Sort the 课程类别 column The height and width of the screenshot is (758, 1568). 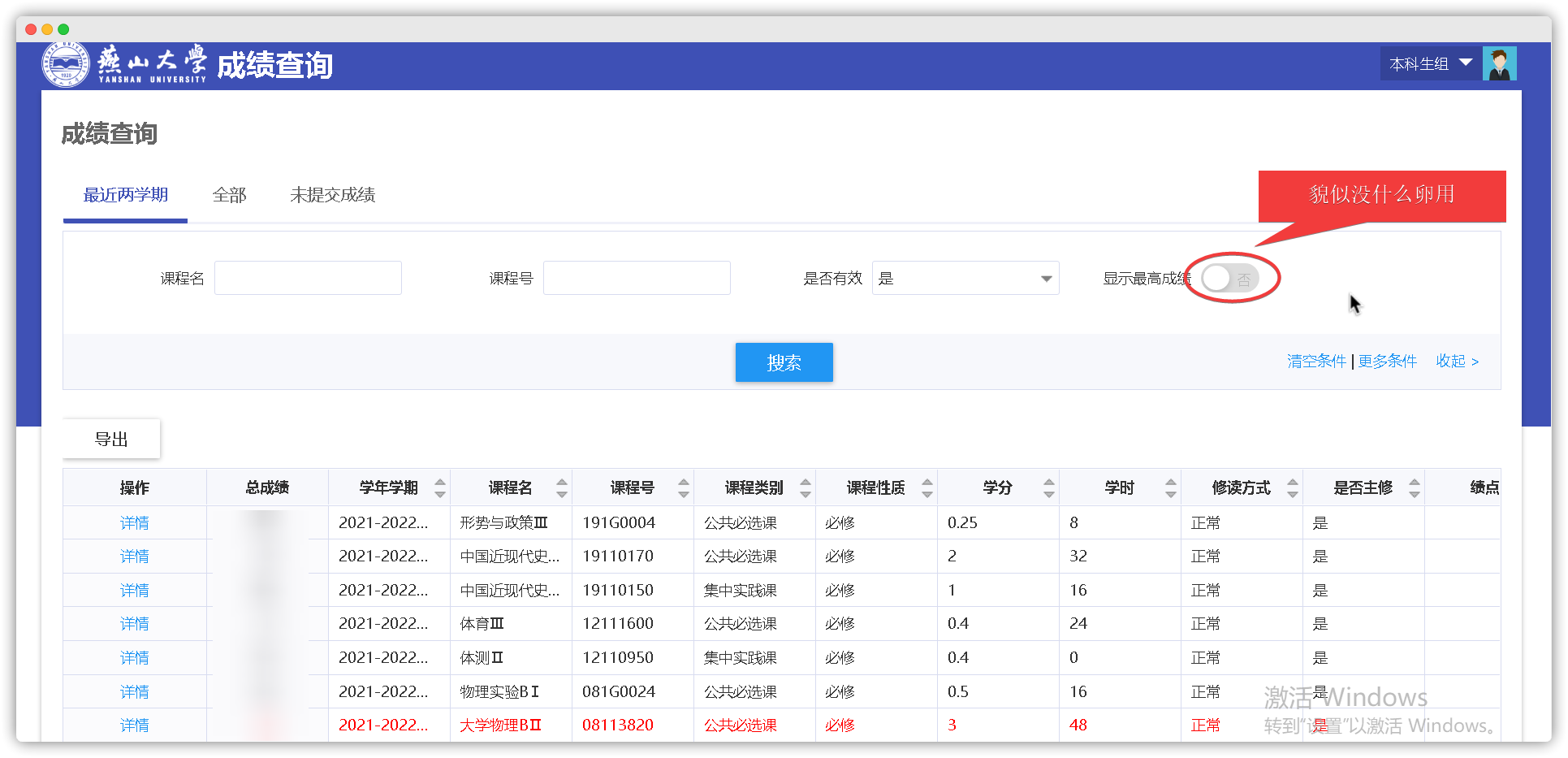tap(805, 487)
